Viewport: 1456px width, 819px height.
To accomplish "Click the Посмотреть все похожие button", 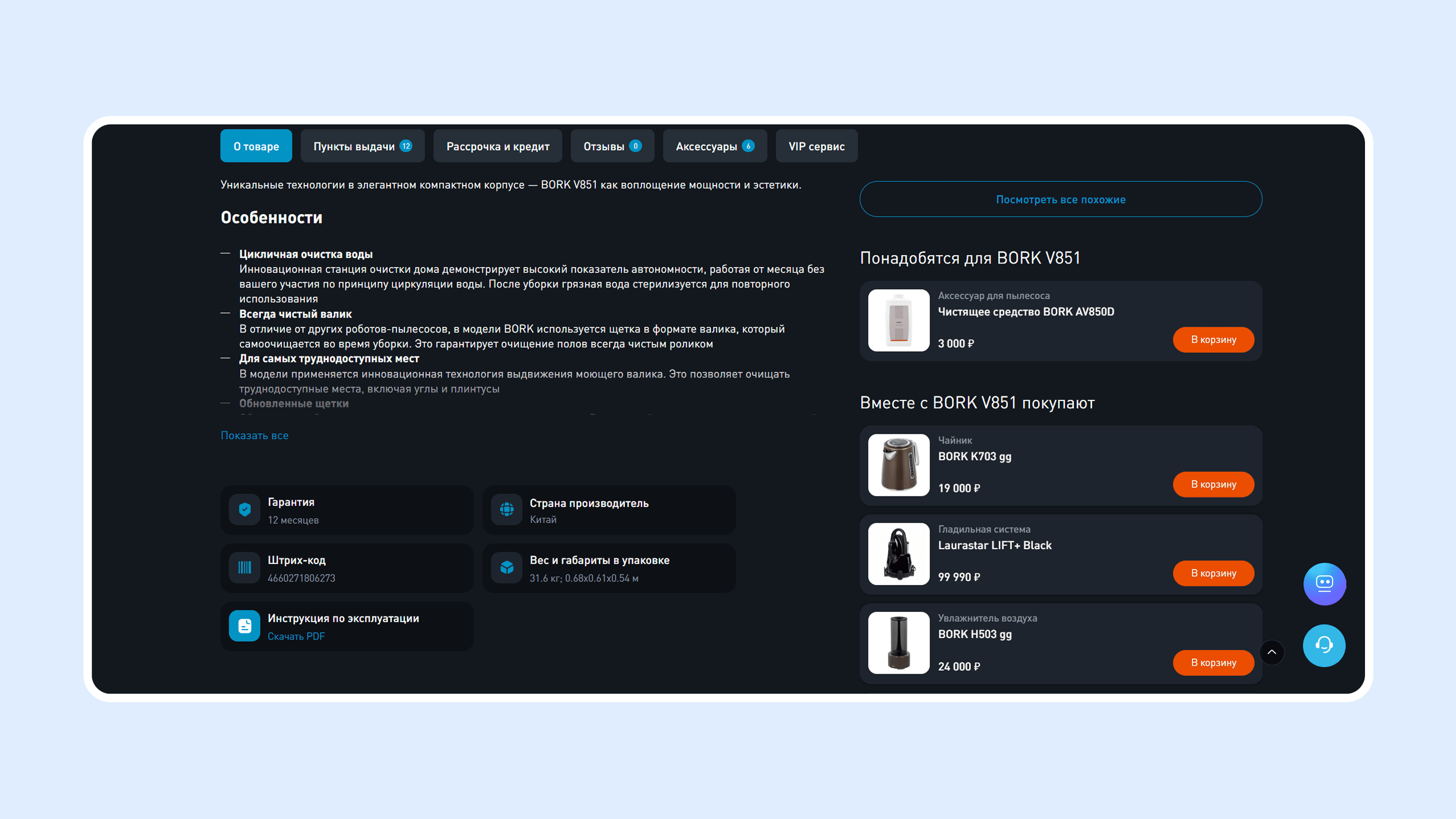I will [x=1060, y=200].
